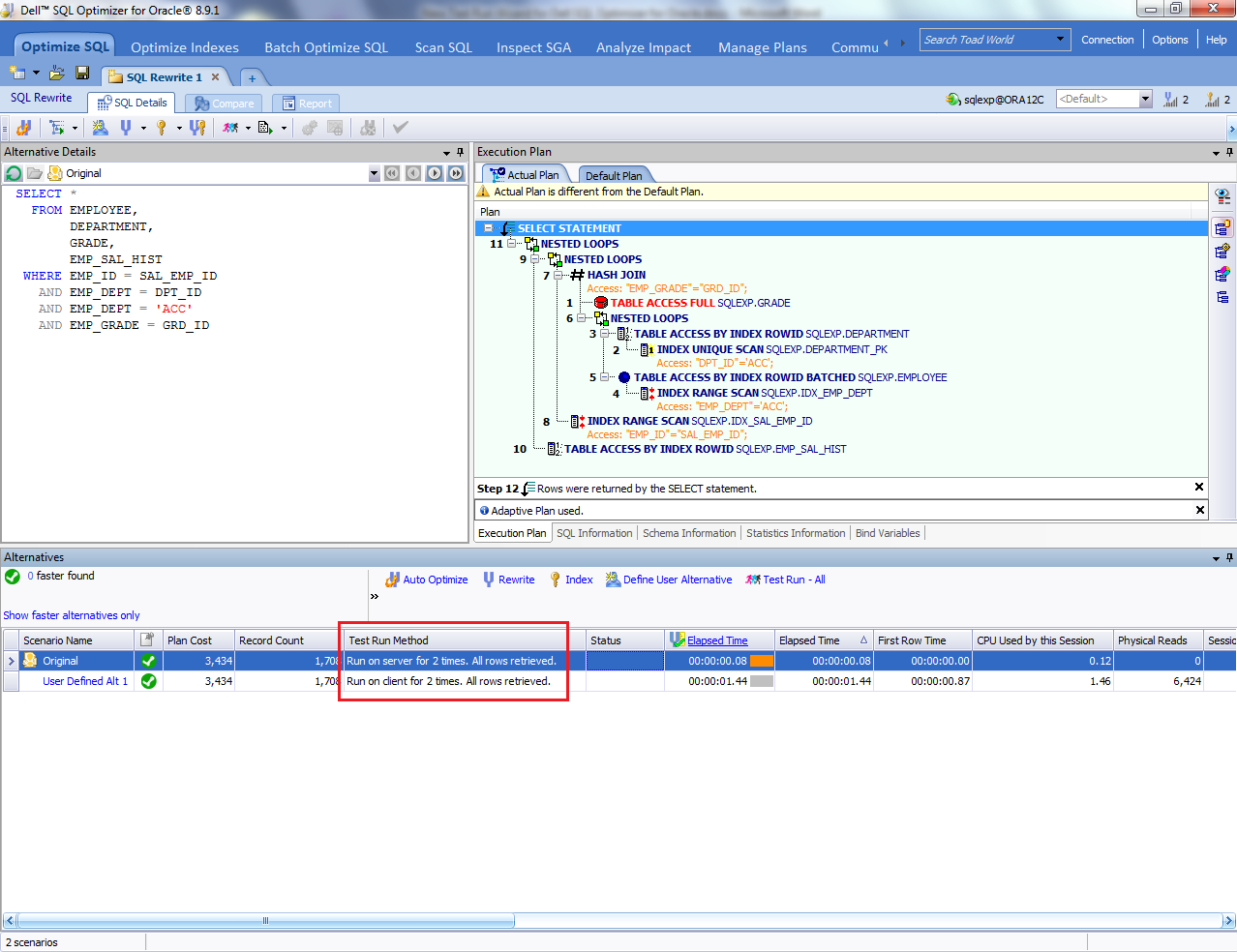Close the Adaptive Plan used message
This screenshot has height=952, width=1237.
(x=1200, y=510)
